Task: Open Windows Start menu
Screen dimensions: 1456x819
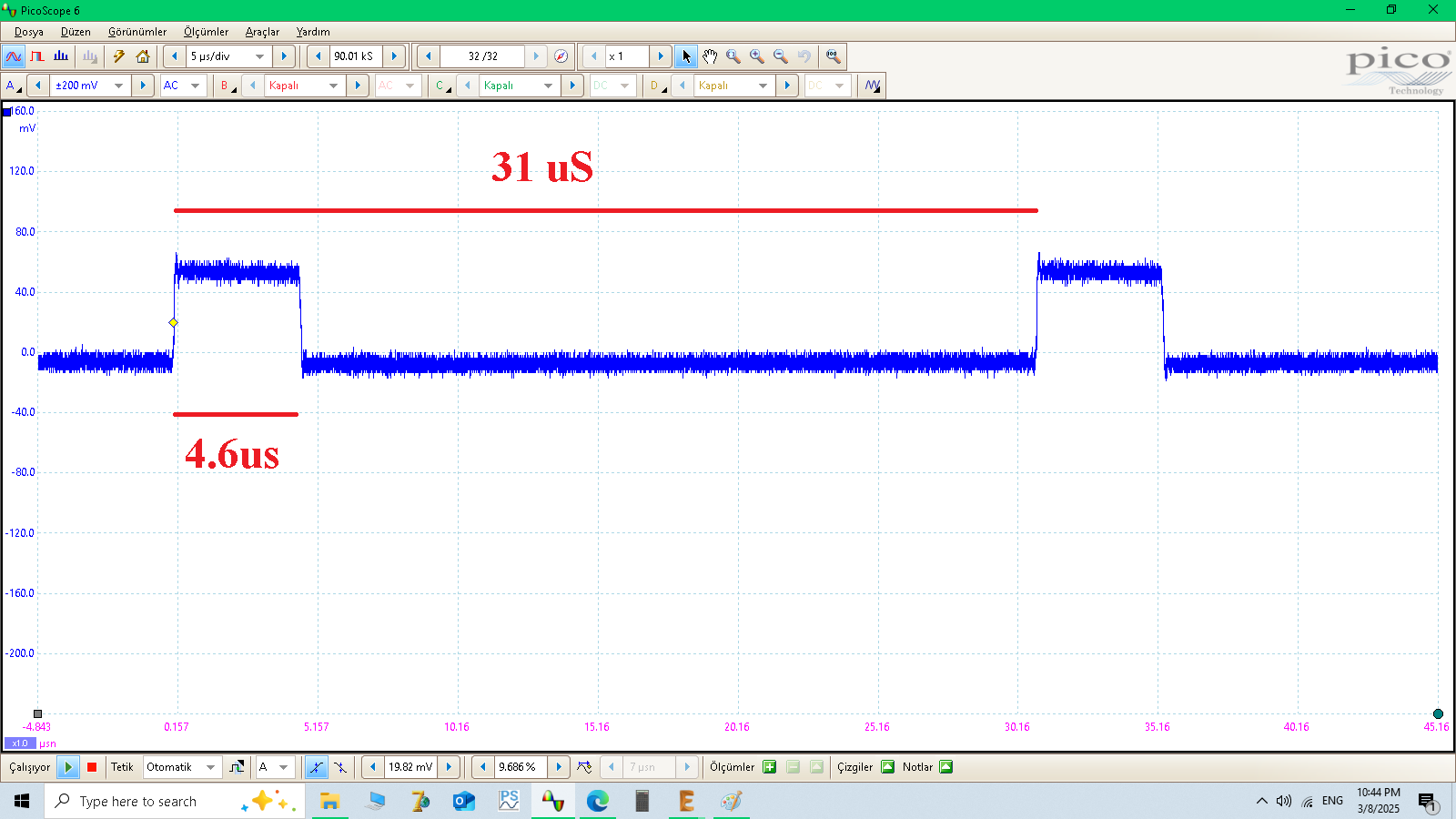Action: pos(22,801)
